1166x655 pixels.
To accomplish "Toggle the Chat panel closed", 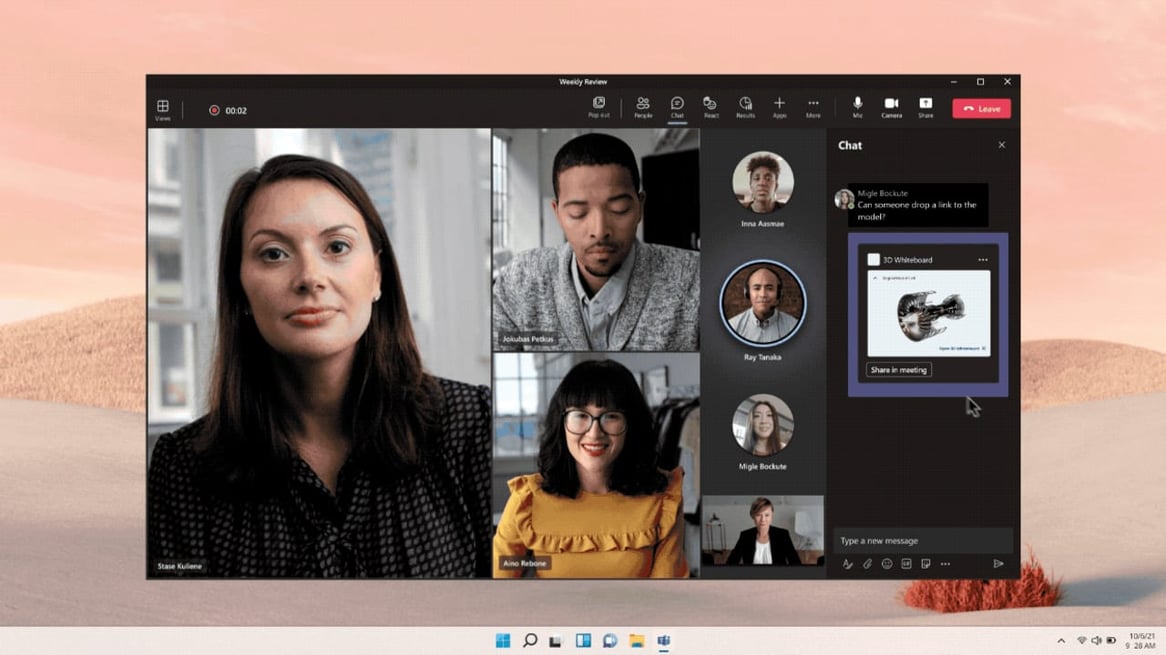I will tap(1001, 145).
